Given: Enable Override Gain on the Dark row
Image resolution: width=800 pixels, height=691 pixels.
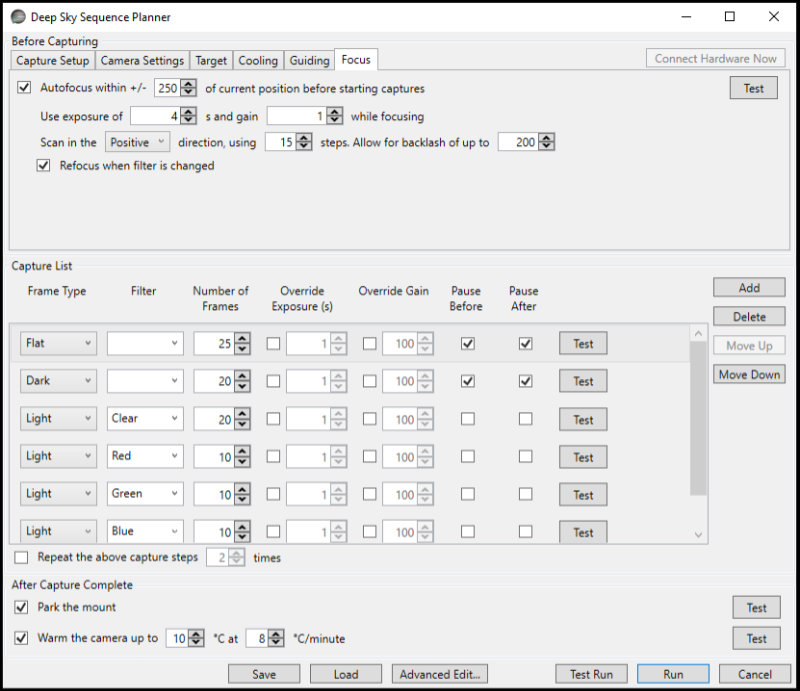Looking at the screenshot, I should tap(369, 381).
